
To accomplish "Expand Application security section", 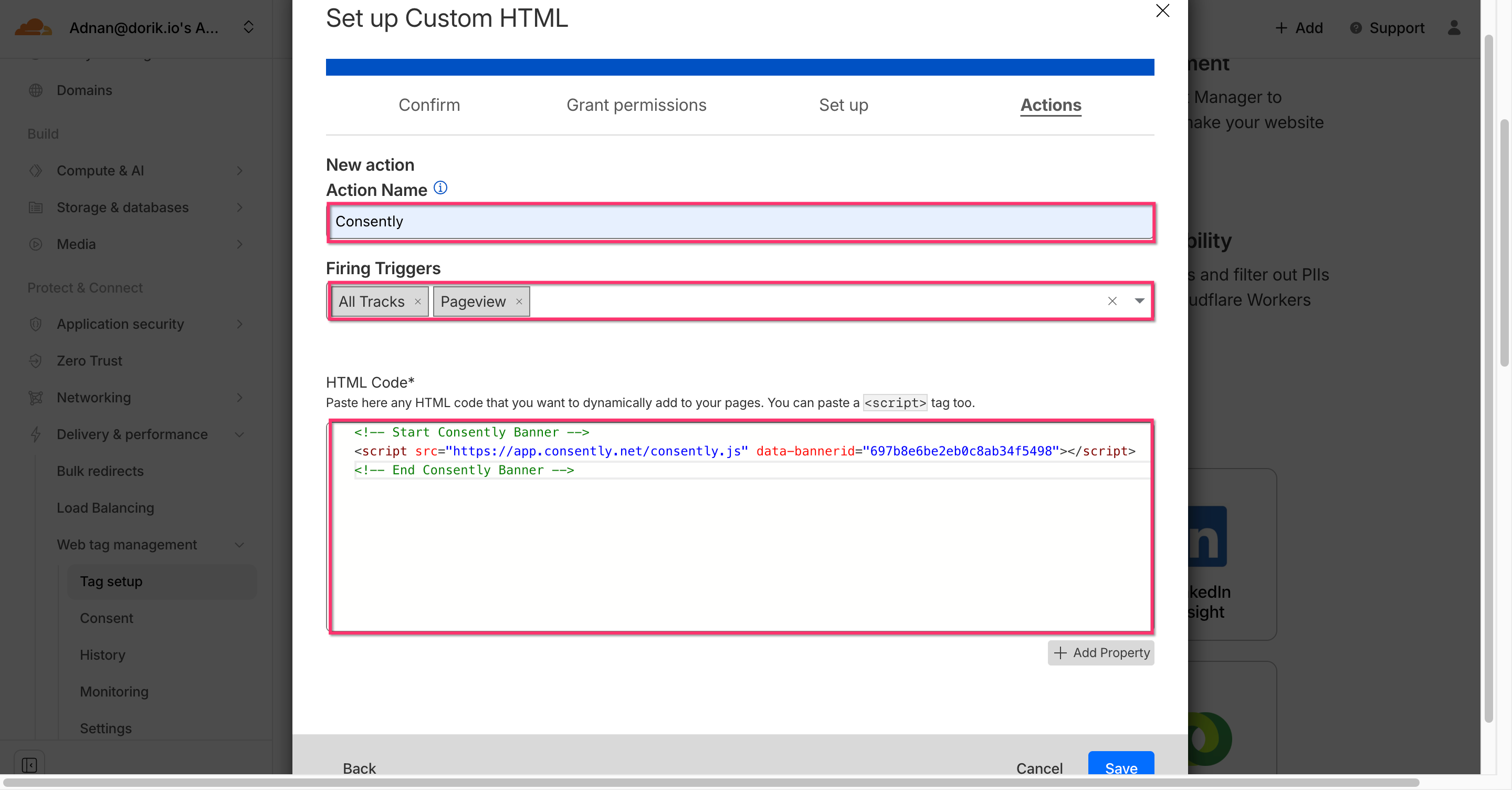I will (x=239, y=324).
